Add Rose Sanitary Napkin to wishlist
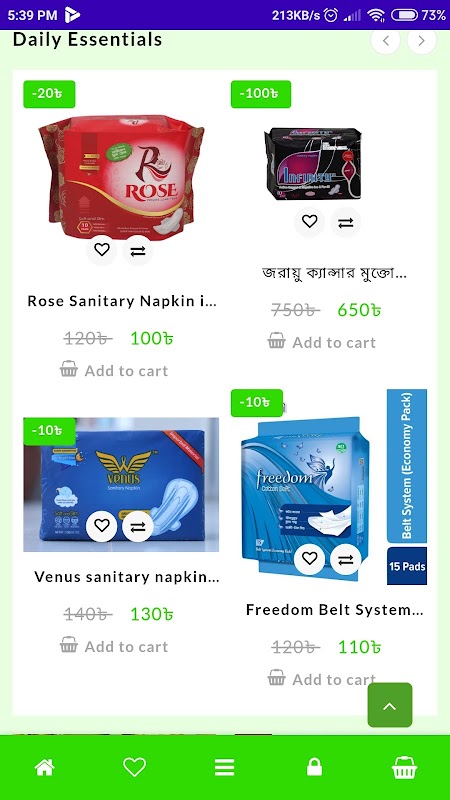 (x=102, y=250)
